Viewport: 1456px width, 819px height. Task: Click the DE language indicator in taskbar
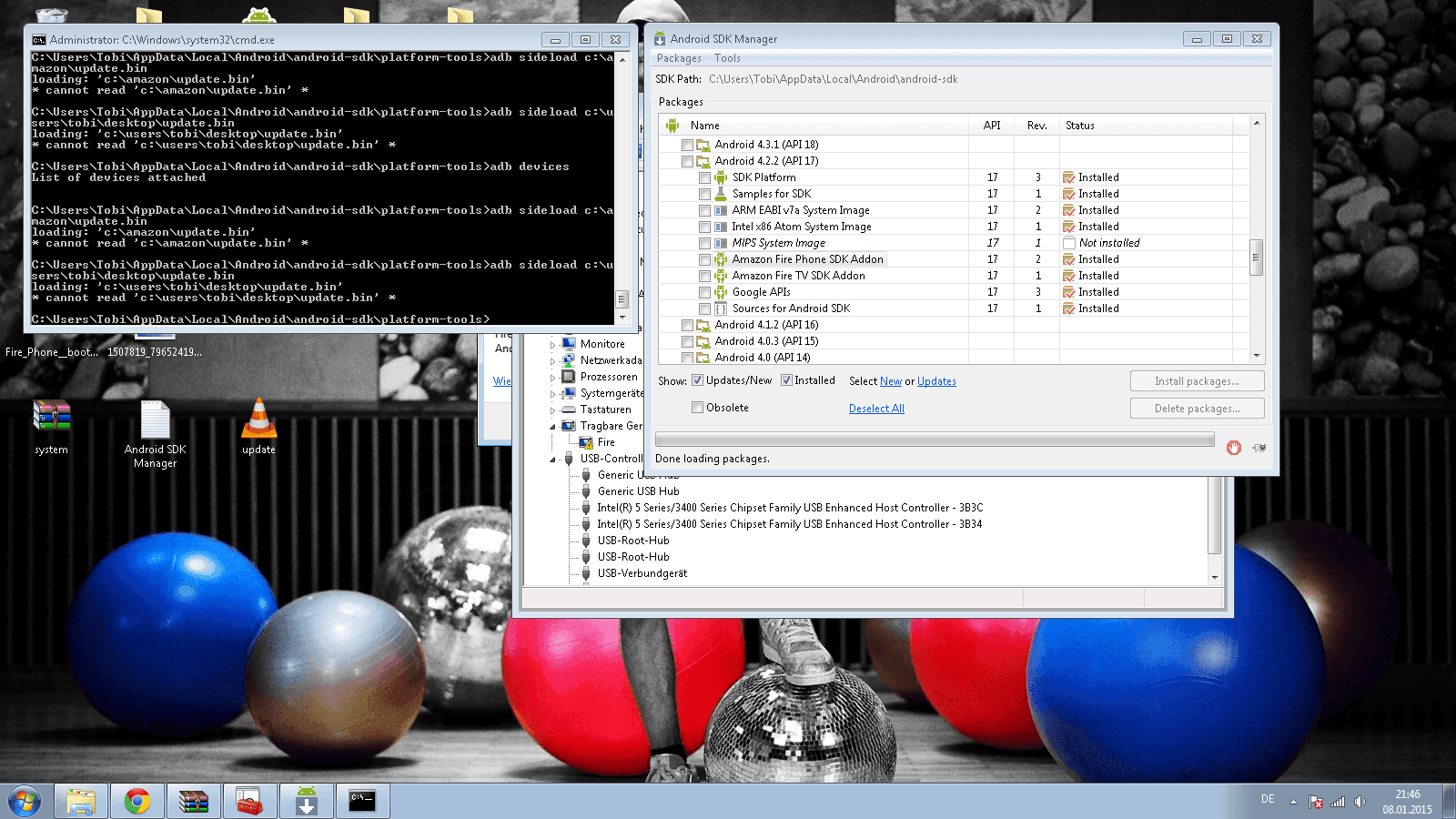(1268, 799)
